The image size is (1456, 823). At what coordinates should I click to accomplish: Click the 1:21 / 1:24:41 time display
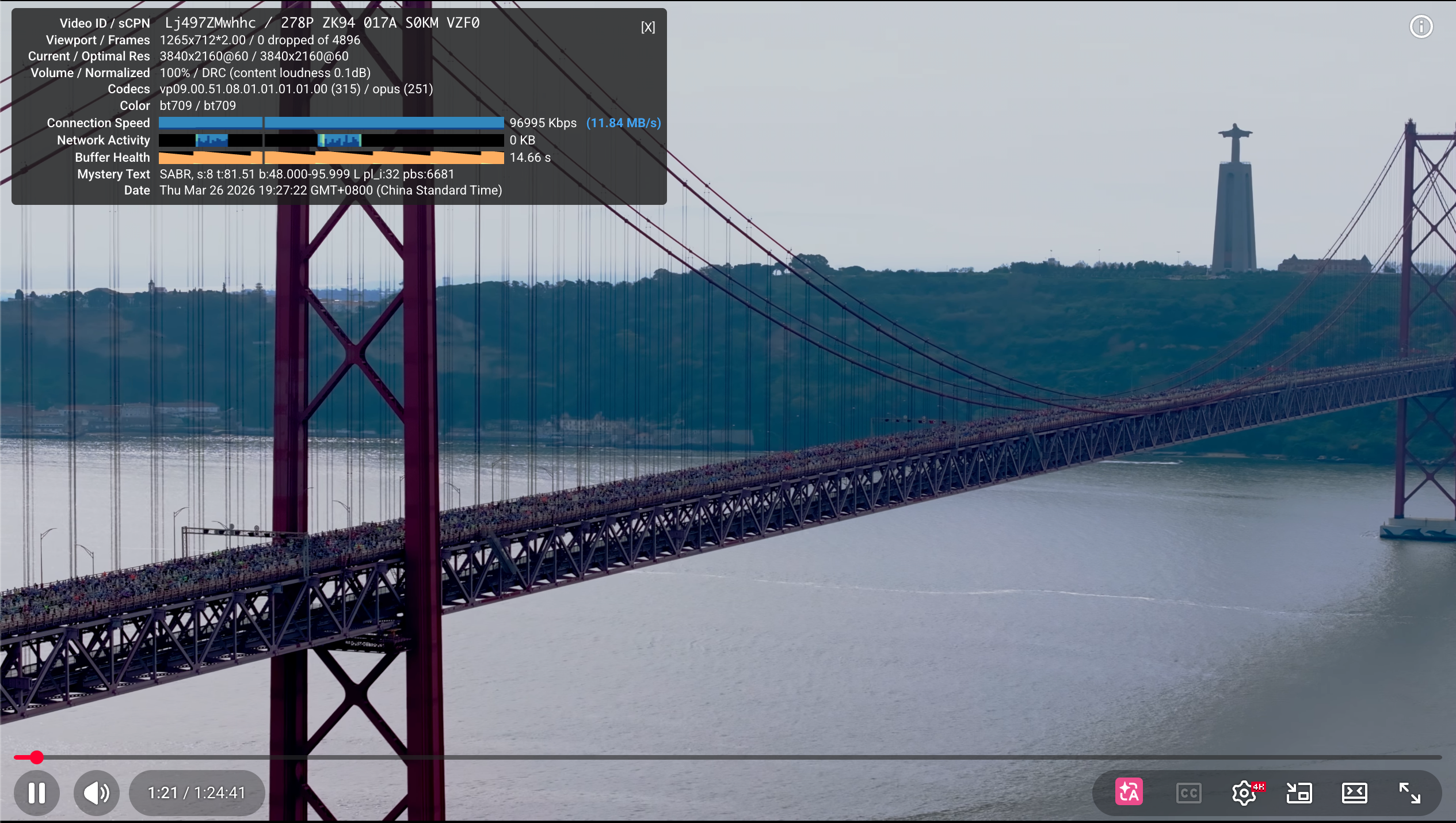[x=197, y=792]
